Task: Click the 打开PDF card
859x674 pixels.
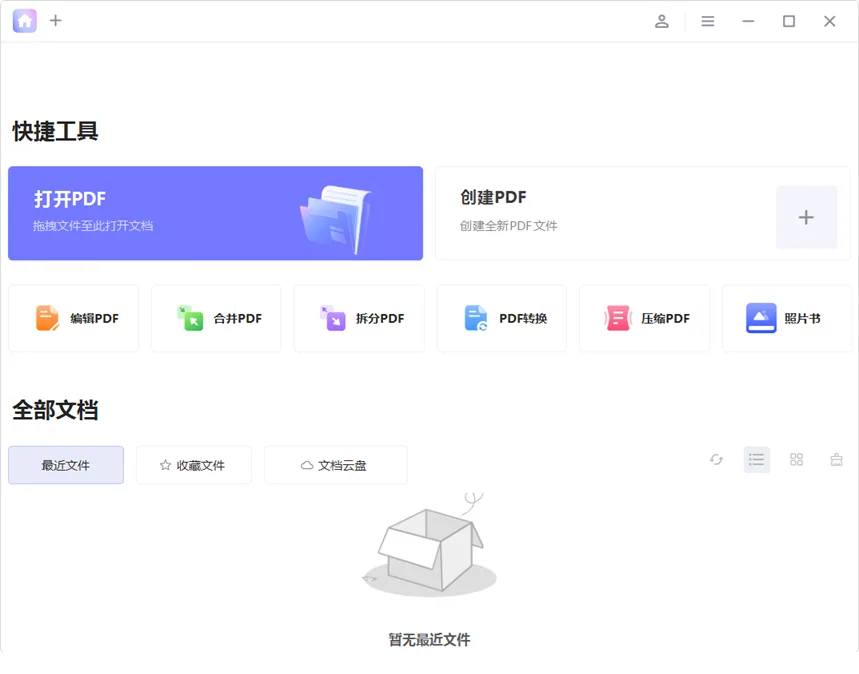Action: coord(215,213)
